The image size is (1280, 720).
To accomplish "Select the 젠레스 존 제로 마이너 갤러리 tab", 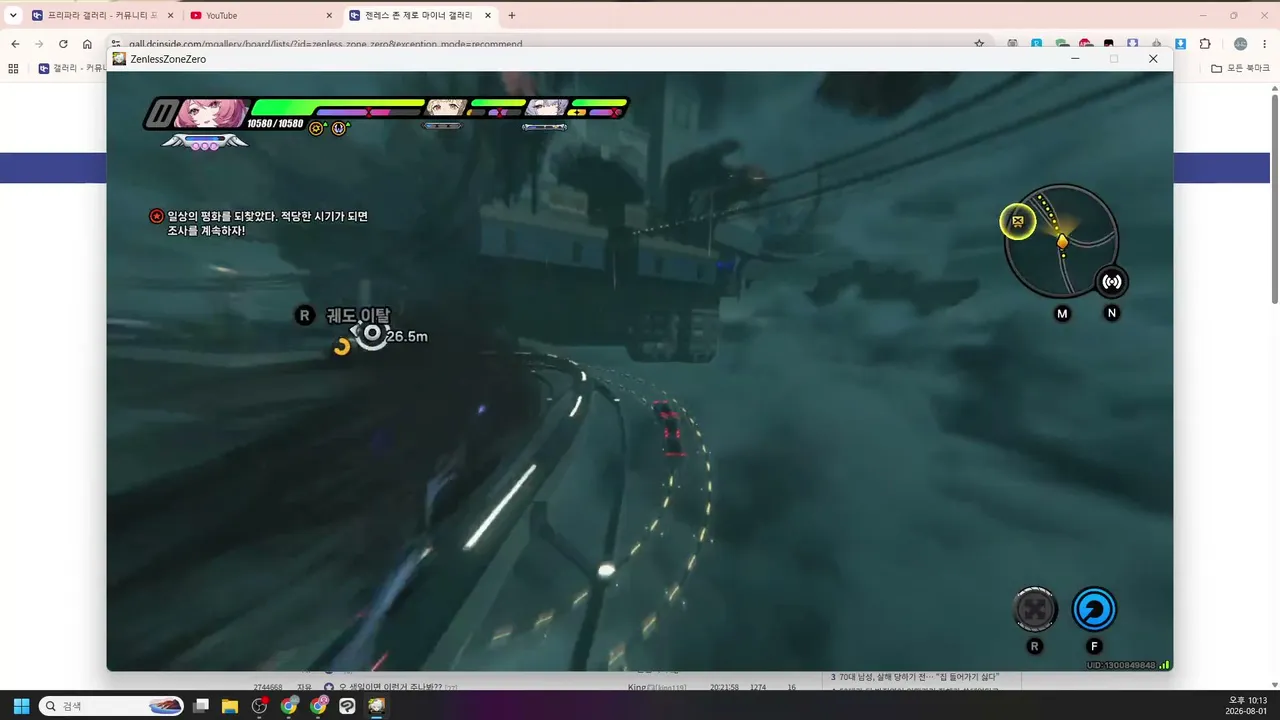I will (x=419, y=15).
